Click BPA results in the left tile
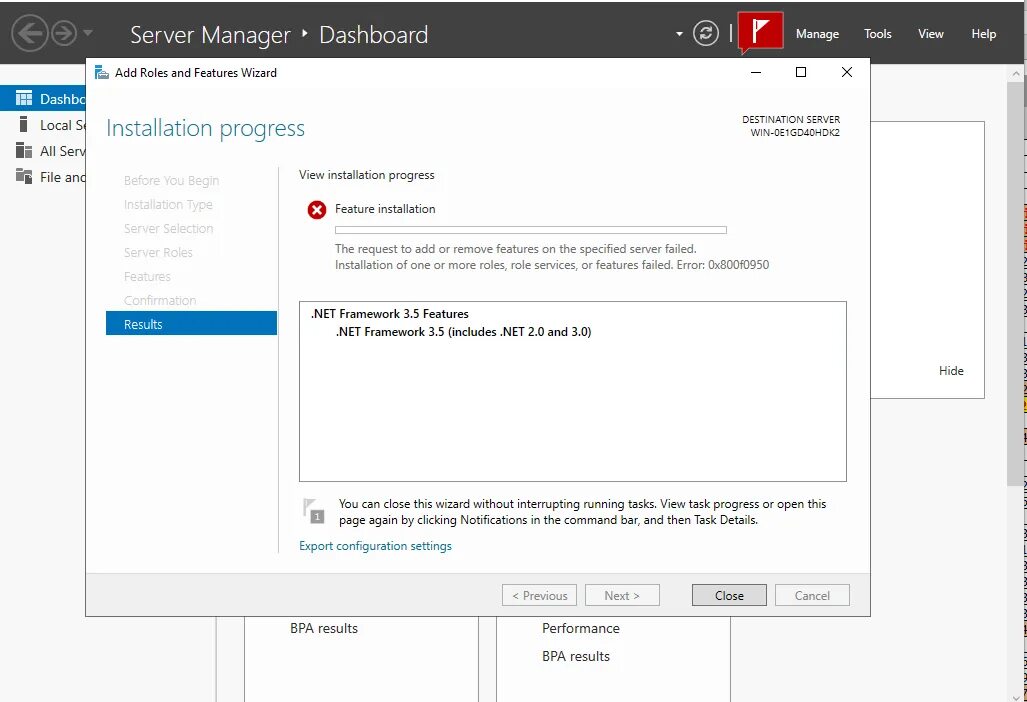1027x702 pixels. tap(324, 628)
